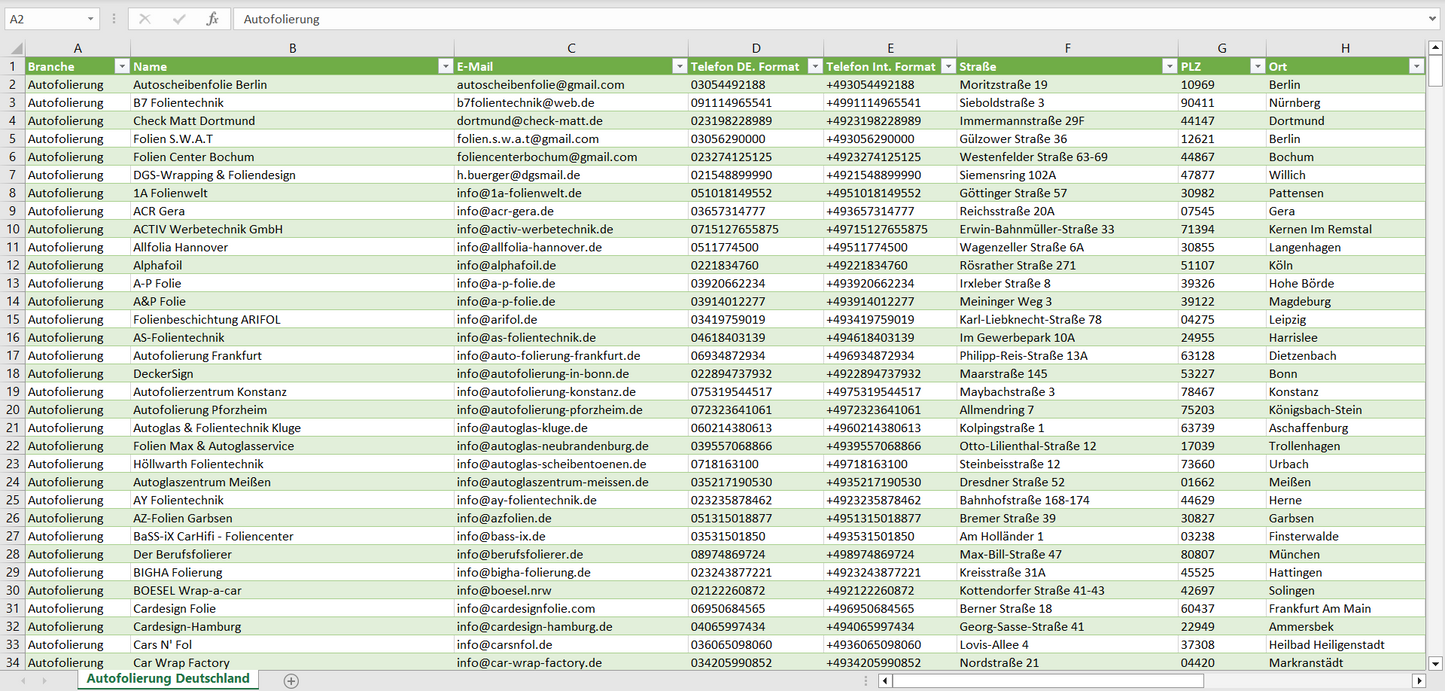The width and height of the screenshot is (1445, 691).
Task: Open the Ort column filter dropdown
Action: (x=1415, y=66)
